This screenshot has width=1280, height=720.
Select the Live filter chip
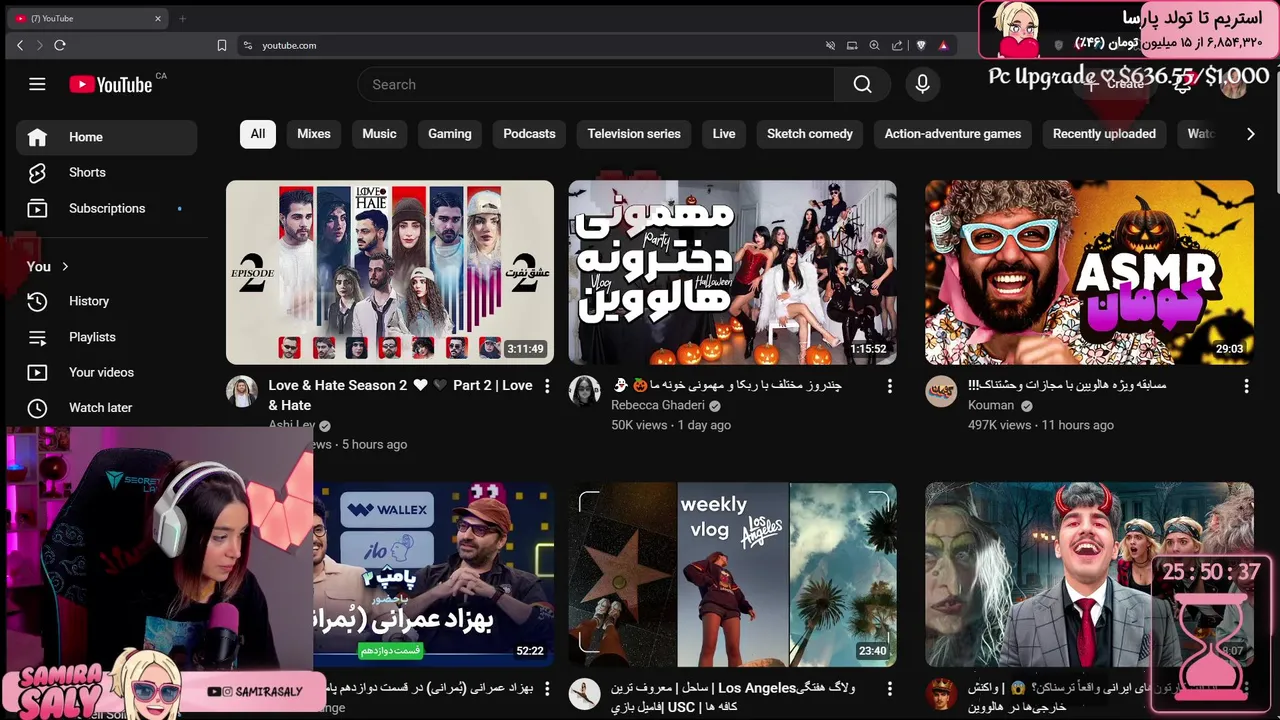click(724, 134)
